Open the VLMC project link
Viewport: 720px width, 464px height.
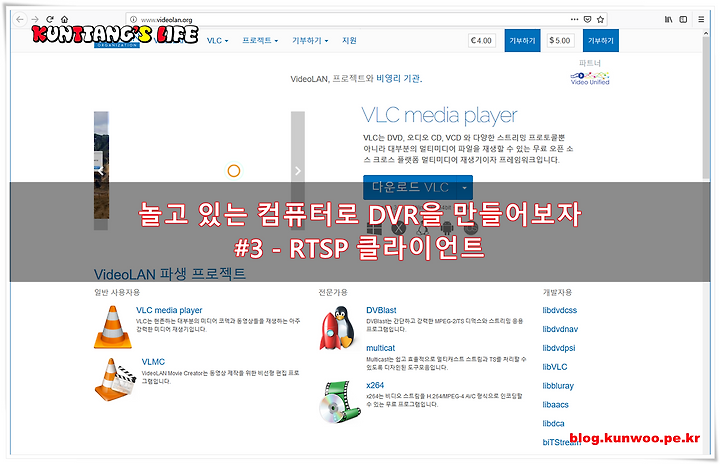click(153, 362)
